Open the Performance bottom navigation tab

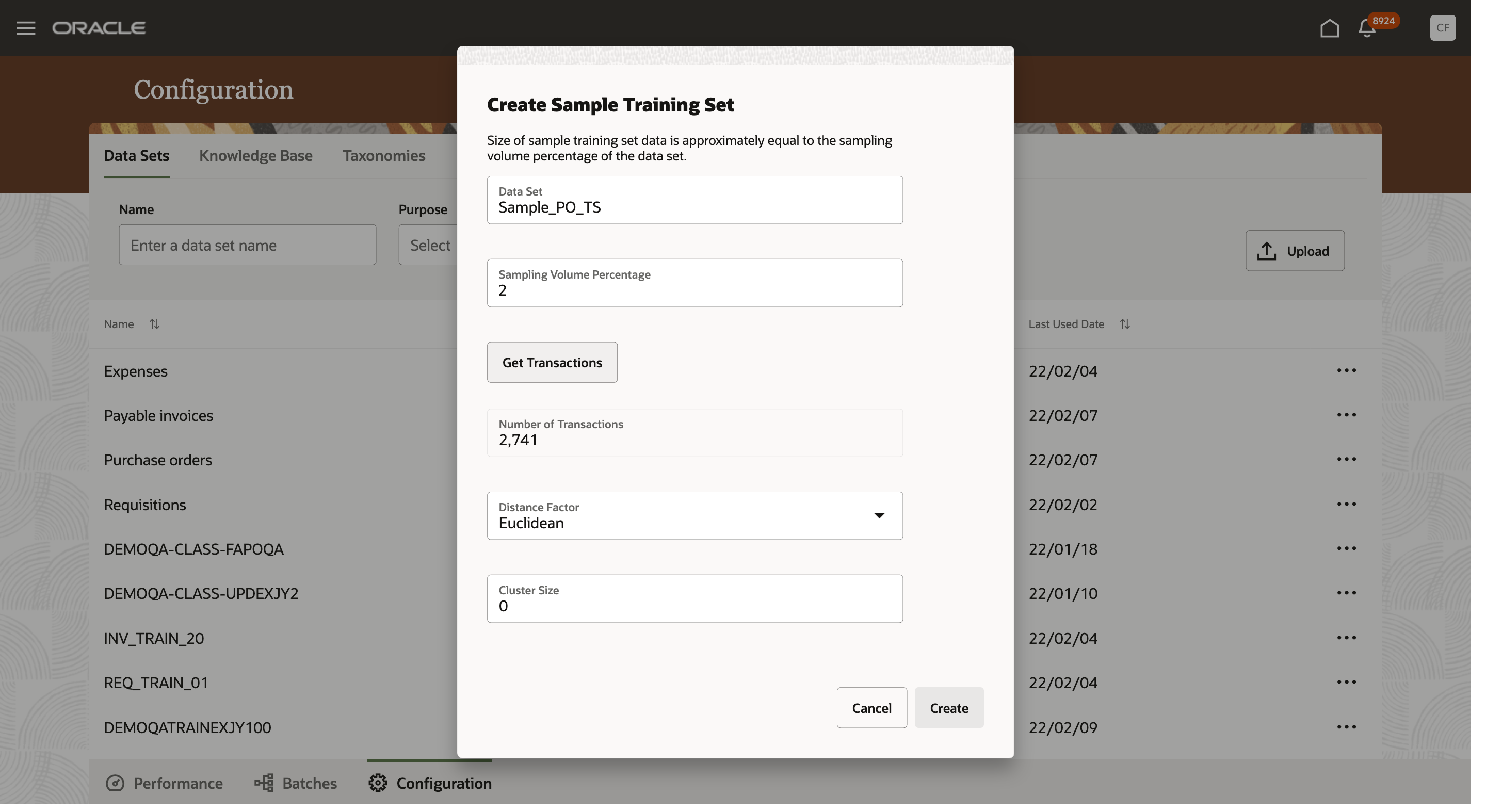click(x=165, y=783)
